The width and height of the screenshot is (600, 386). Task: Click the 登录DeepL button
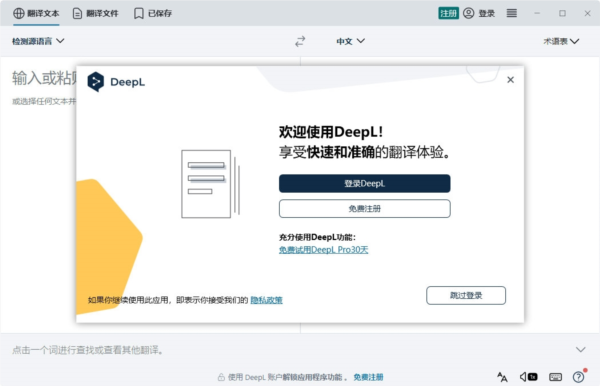(364, 184)
